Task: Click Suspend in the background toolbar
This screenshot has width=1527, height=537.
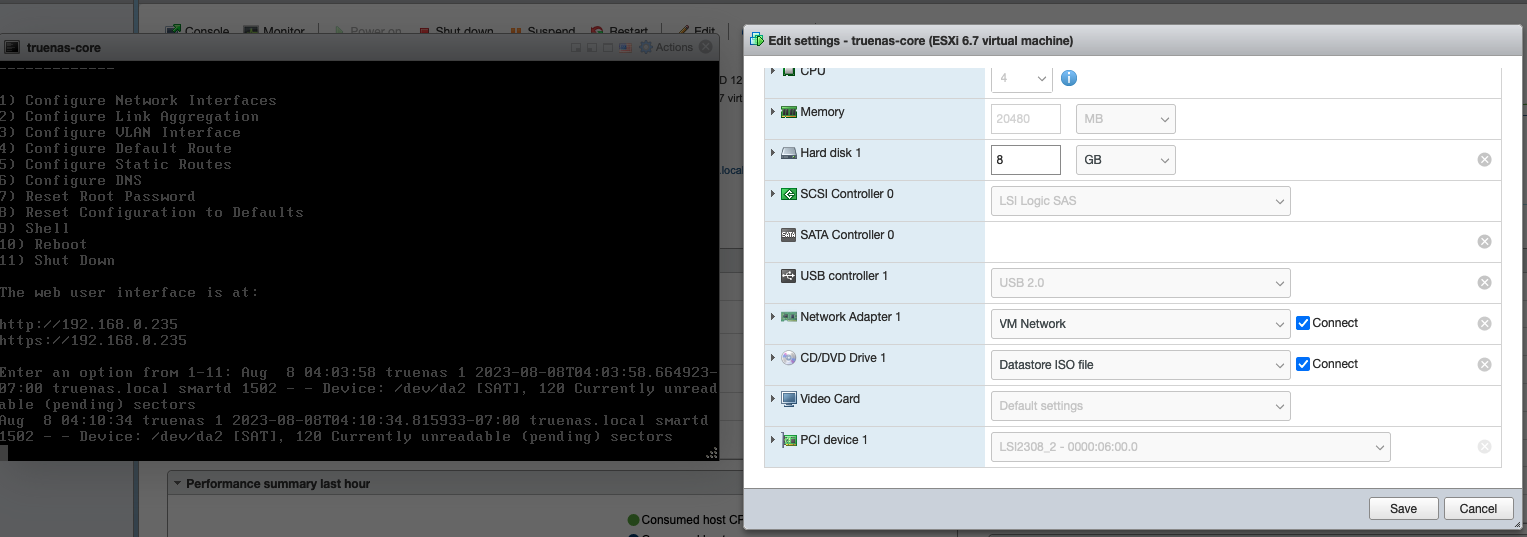Action: tap(543, 32)
